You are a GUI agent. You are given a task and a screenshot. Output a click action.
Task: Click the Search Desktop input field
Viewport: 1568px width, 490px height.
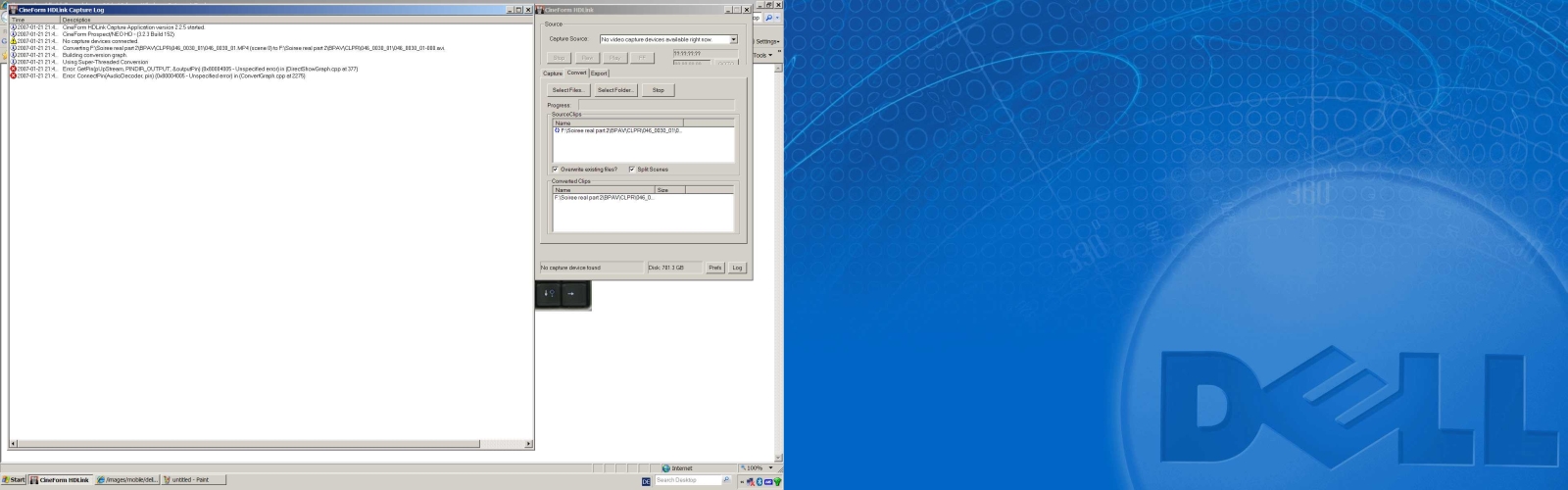pyautogui.click(x=688, y=480)
